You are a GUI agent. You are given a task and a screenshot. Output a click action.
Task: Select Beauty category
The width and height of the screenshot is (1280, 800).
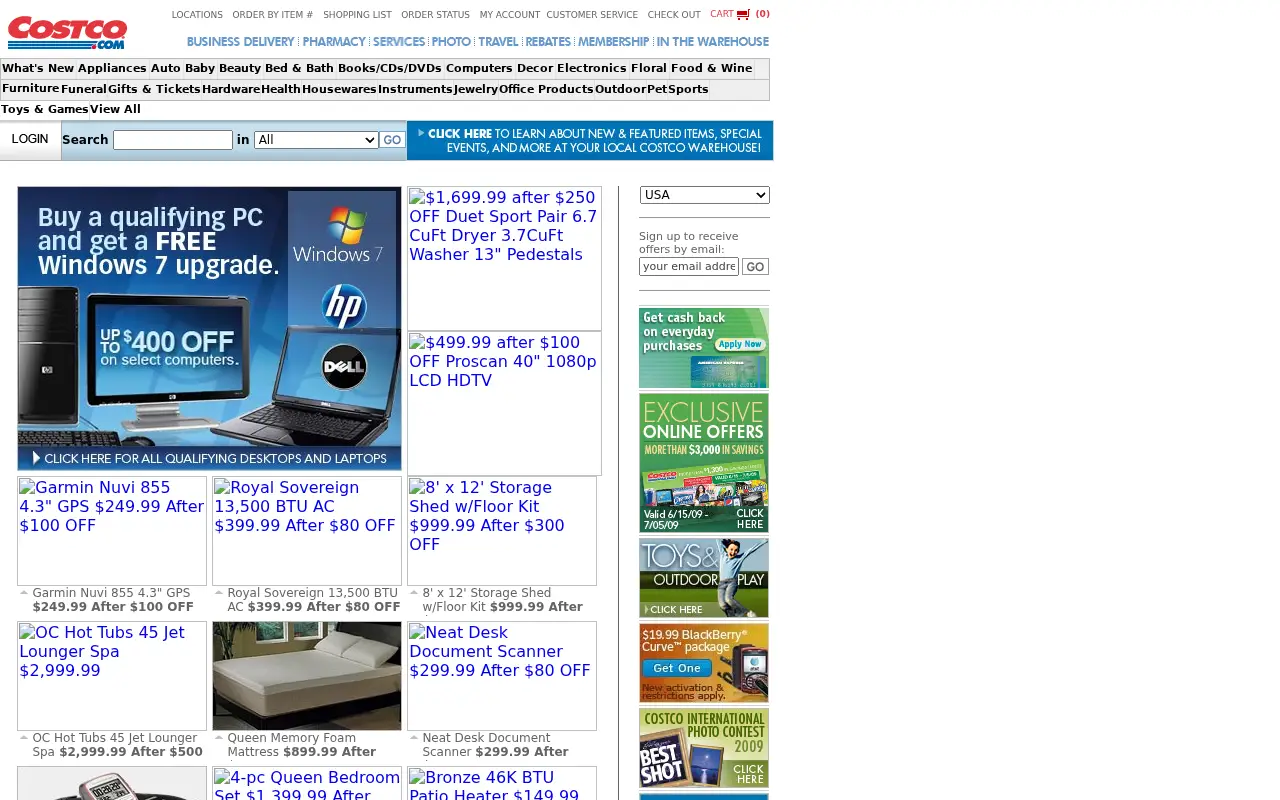[x=240, y=69]
